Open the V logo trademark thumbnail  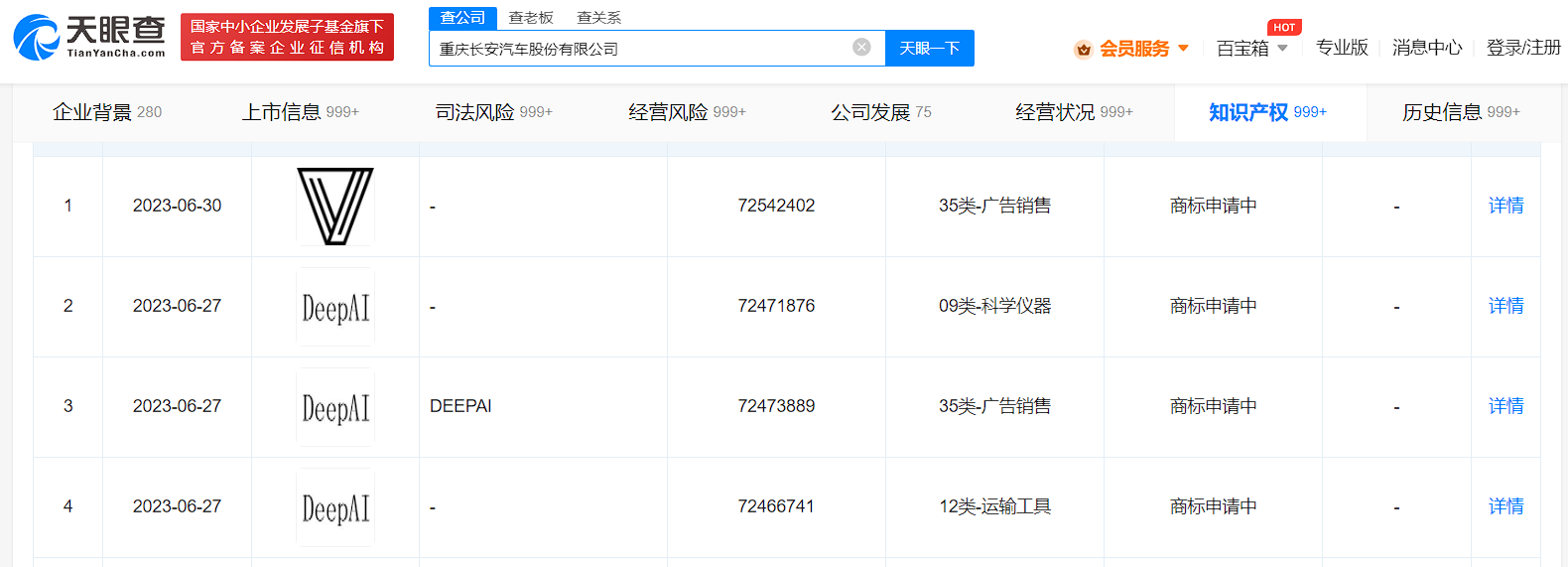(x=335, y=207)
